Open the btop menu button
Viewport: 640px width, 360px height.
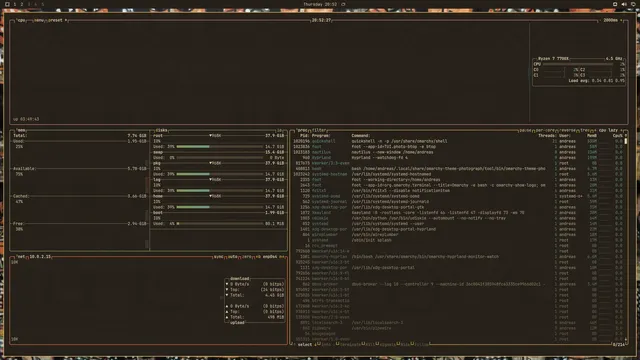pos(38,20)
